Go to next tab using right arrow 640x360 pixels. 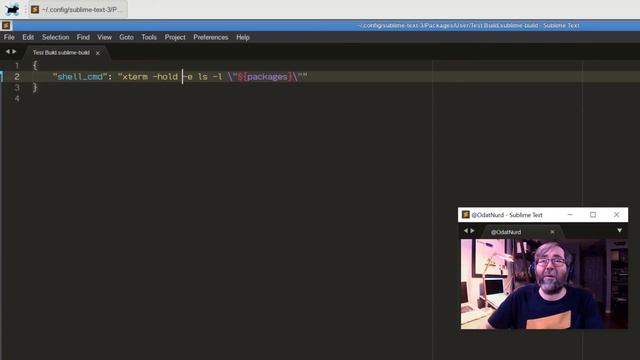14,52
